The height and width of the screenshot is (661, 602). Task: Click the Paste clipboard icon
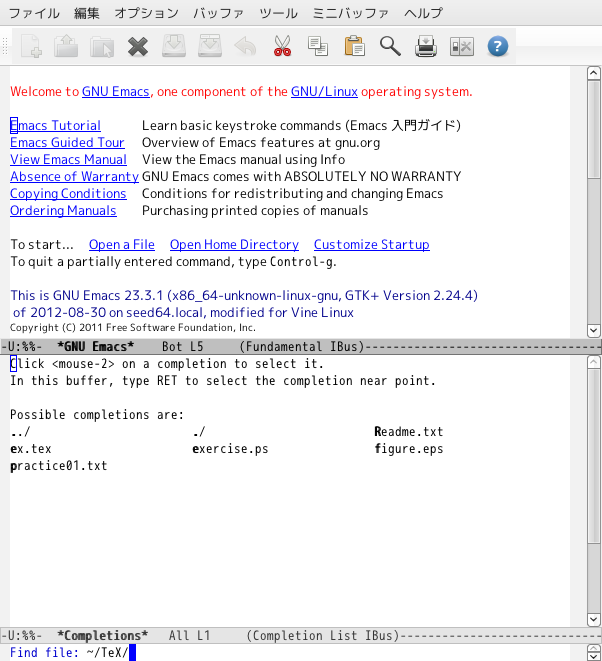pos(354,46)
